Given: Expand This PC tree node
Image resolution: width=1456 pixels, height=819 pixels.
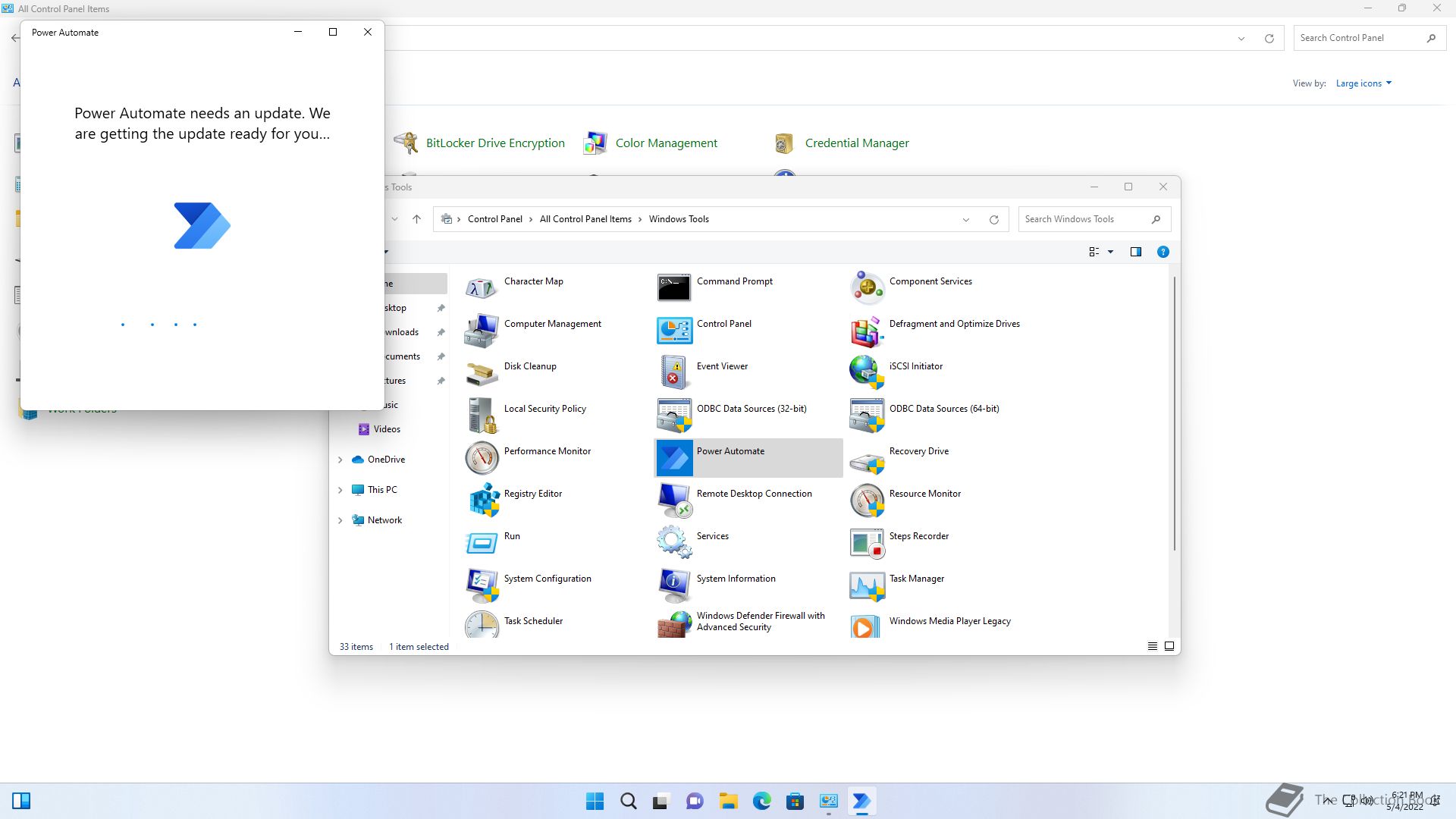Looking at the screenshot, I should click(340, 490).
